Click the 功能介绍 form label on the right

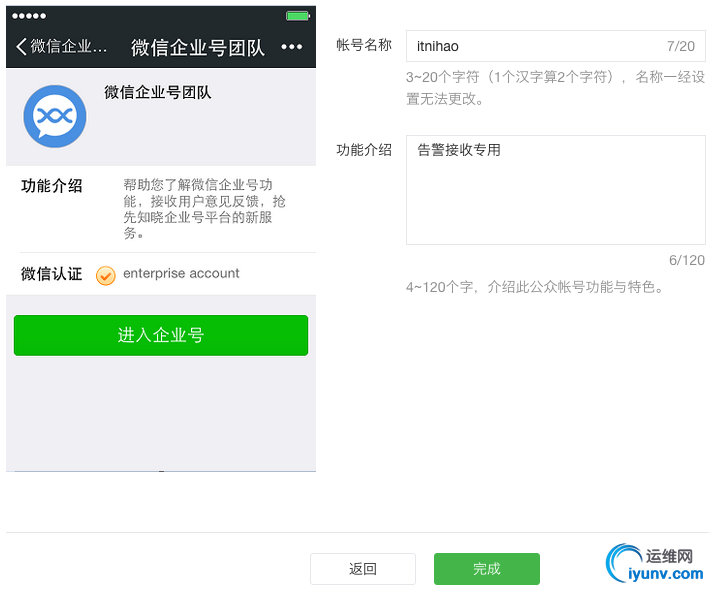click(x=364, y=150)
